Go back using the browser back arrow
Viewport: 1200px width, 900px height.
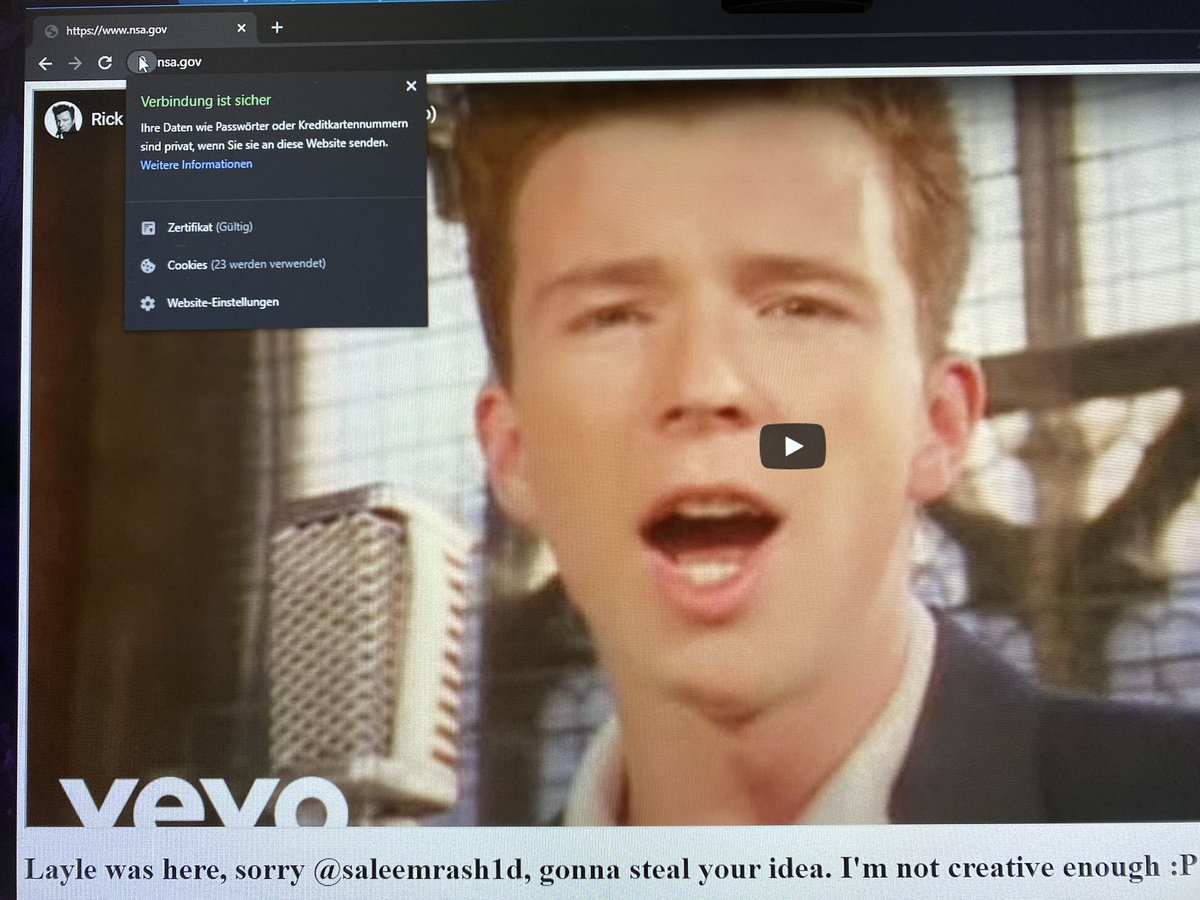(45, 63)
